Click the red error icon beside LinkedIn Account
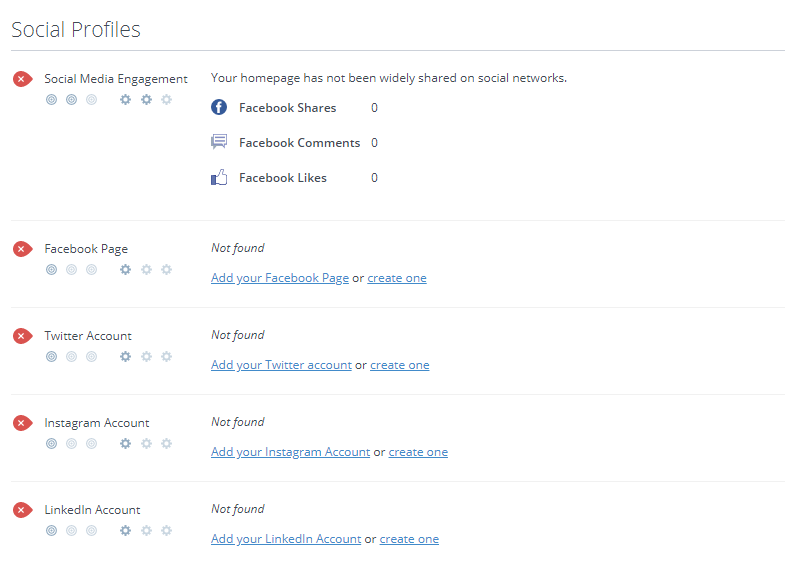Viewport: 788px width, 564px height. pos(22,510)
